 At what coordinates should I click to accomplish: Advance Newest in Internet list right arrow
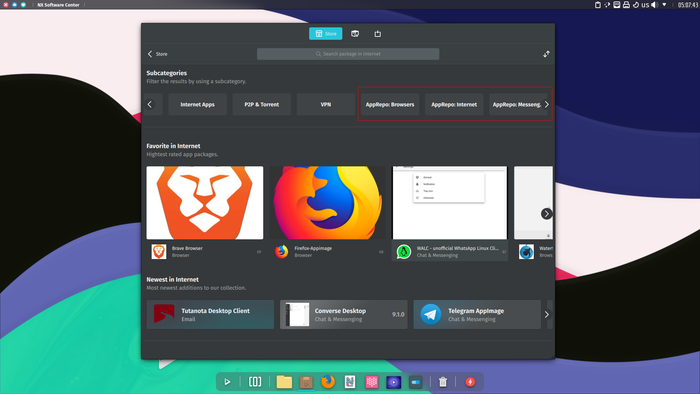pyautogui.click(x=547, y=315)
